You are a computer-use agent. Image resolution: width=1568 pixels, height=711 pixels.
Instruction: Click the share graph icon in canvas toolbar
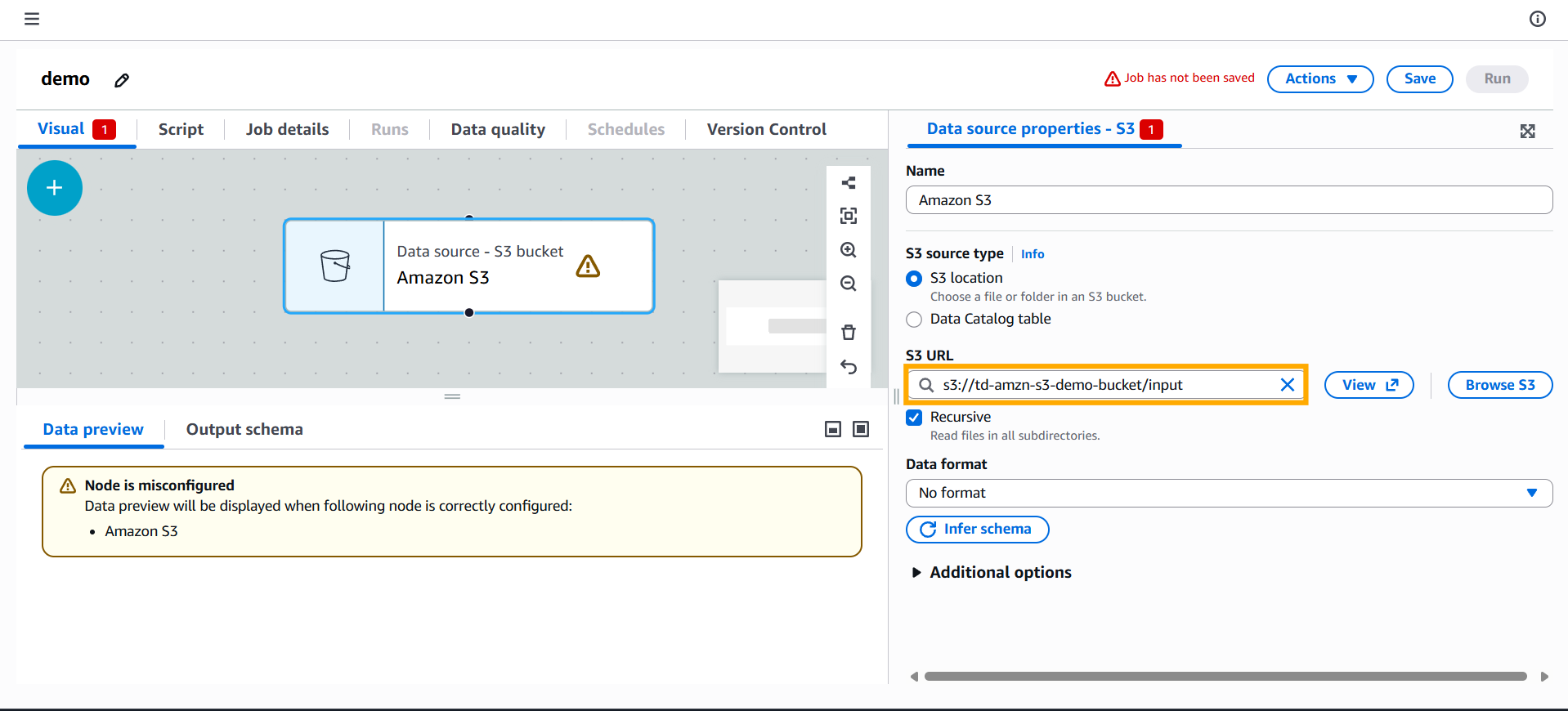[849, 183]
